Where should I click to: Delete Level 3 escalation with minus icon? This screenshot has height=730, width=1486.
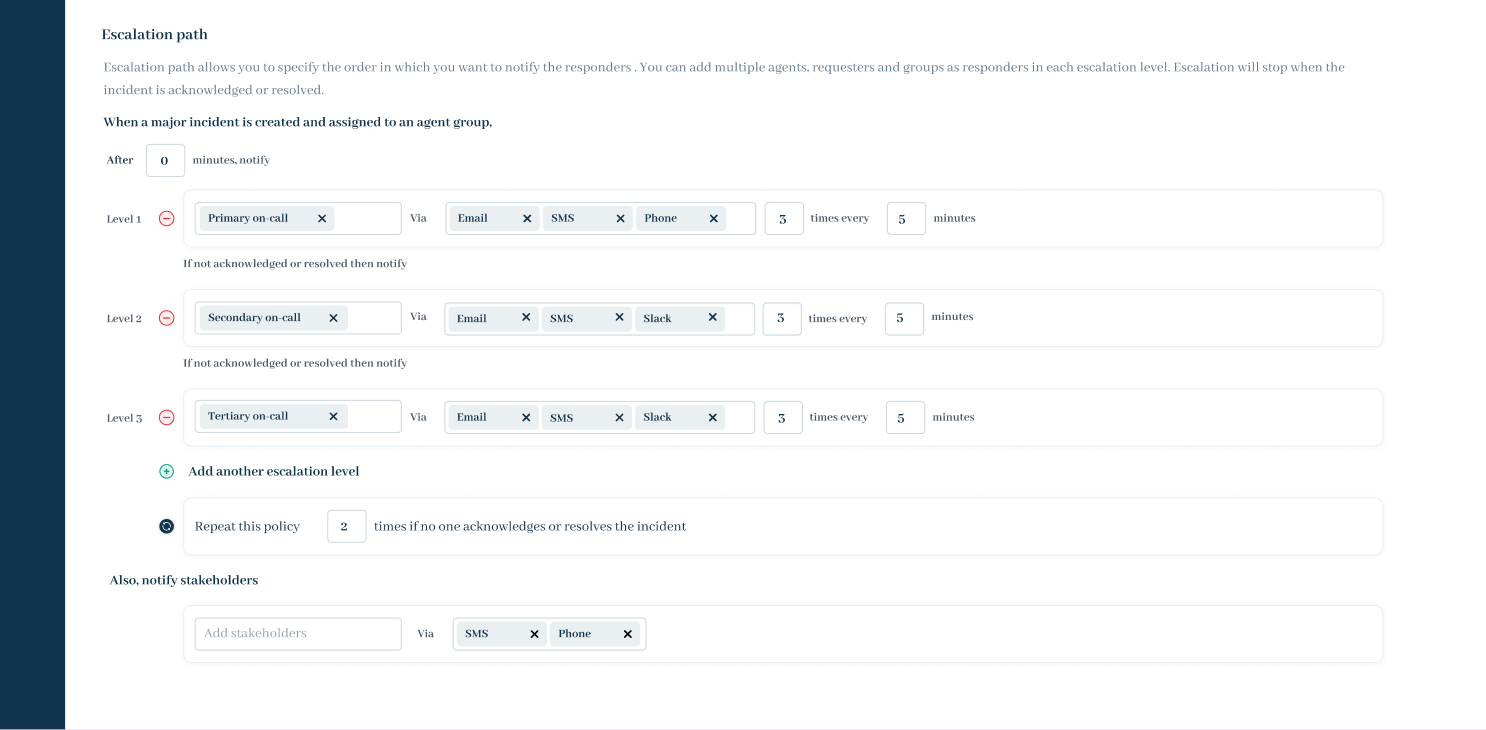coord(167,418)
